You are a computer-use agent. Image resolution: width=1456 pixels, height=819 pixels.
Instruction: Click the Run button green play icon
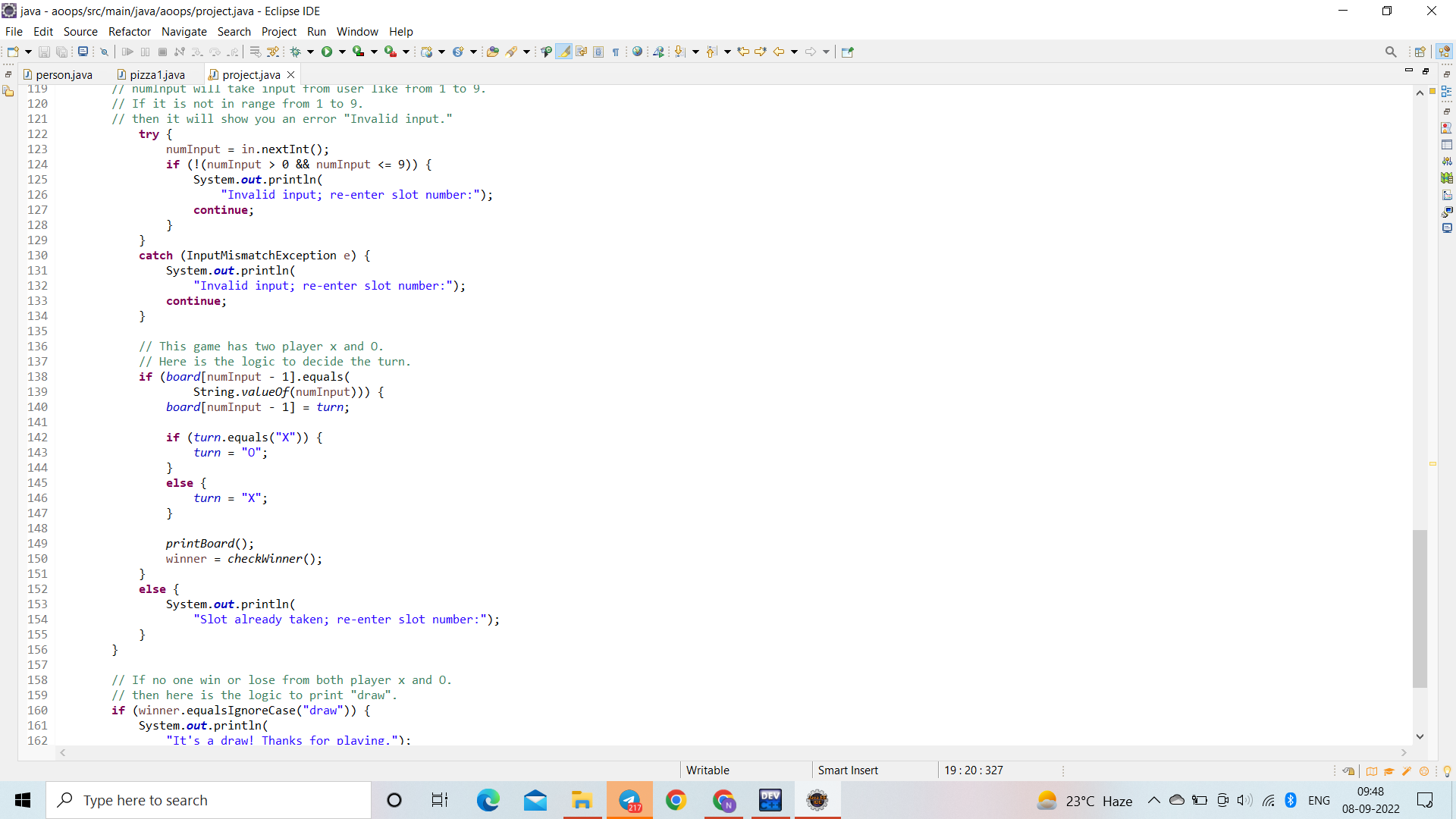tap(327, 52)
